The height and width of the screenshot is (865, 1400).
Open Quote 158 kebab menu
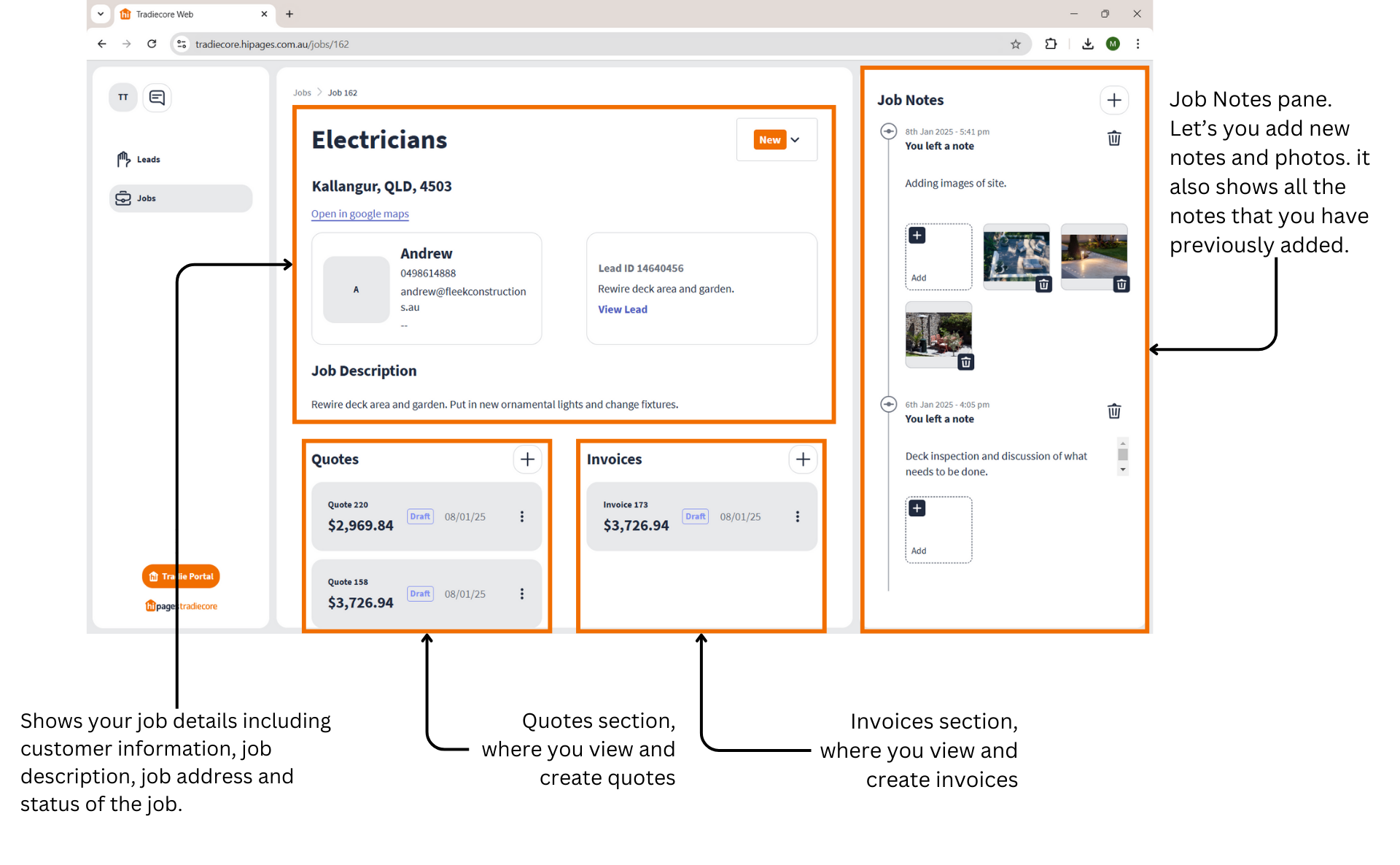tap(522, 594)
